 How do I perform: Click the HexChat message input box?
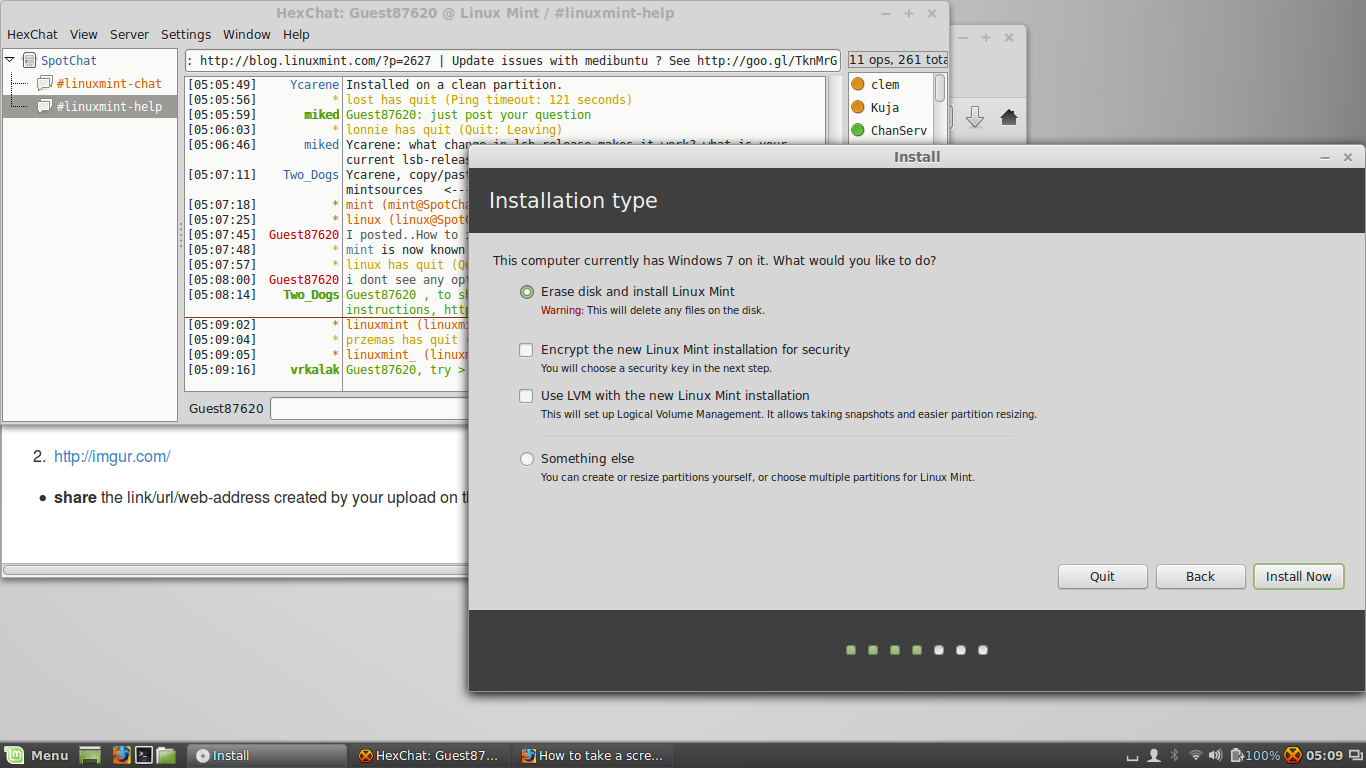370,409
